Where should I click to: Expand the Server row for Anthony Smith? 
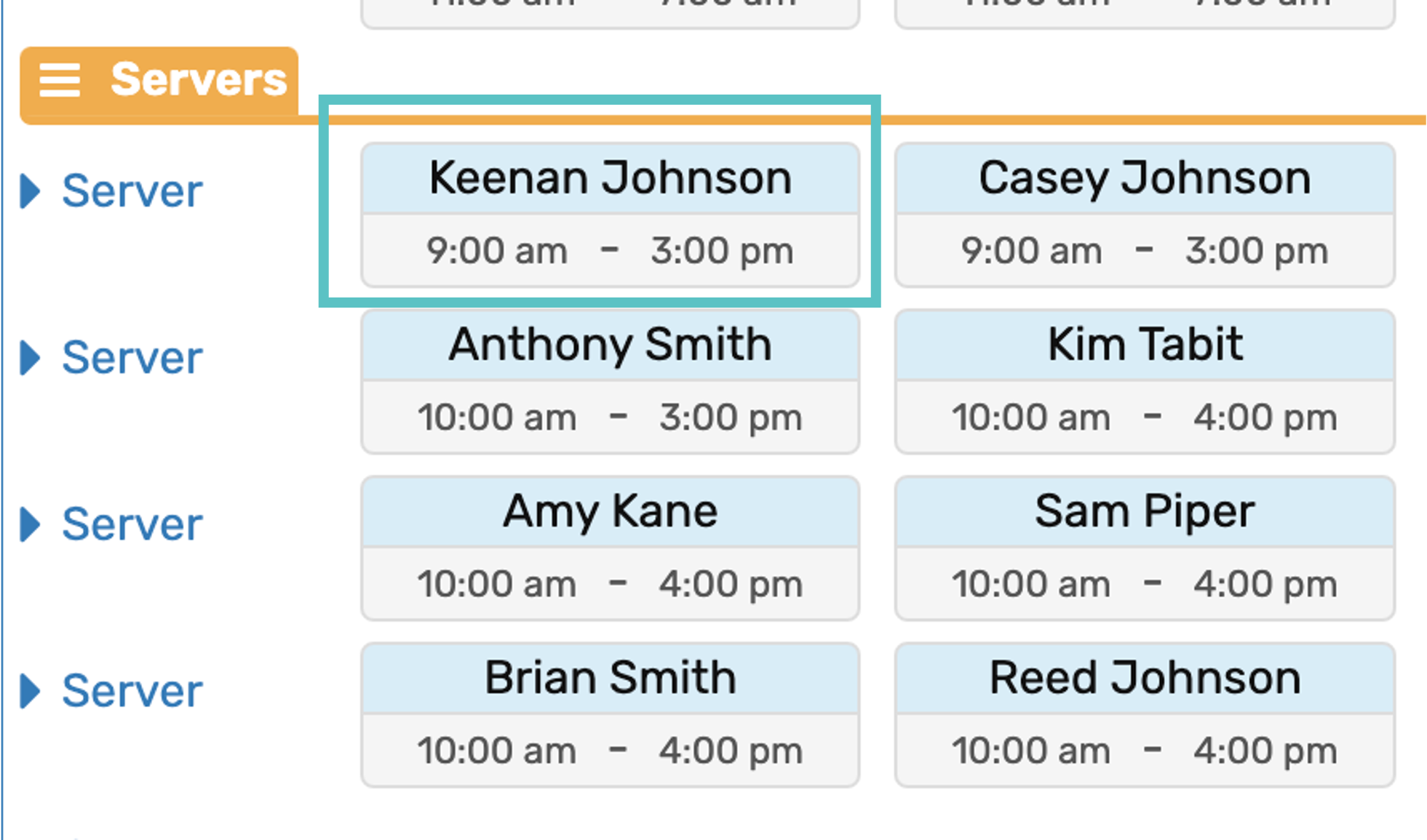(30, 358)
